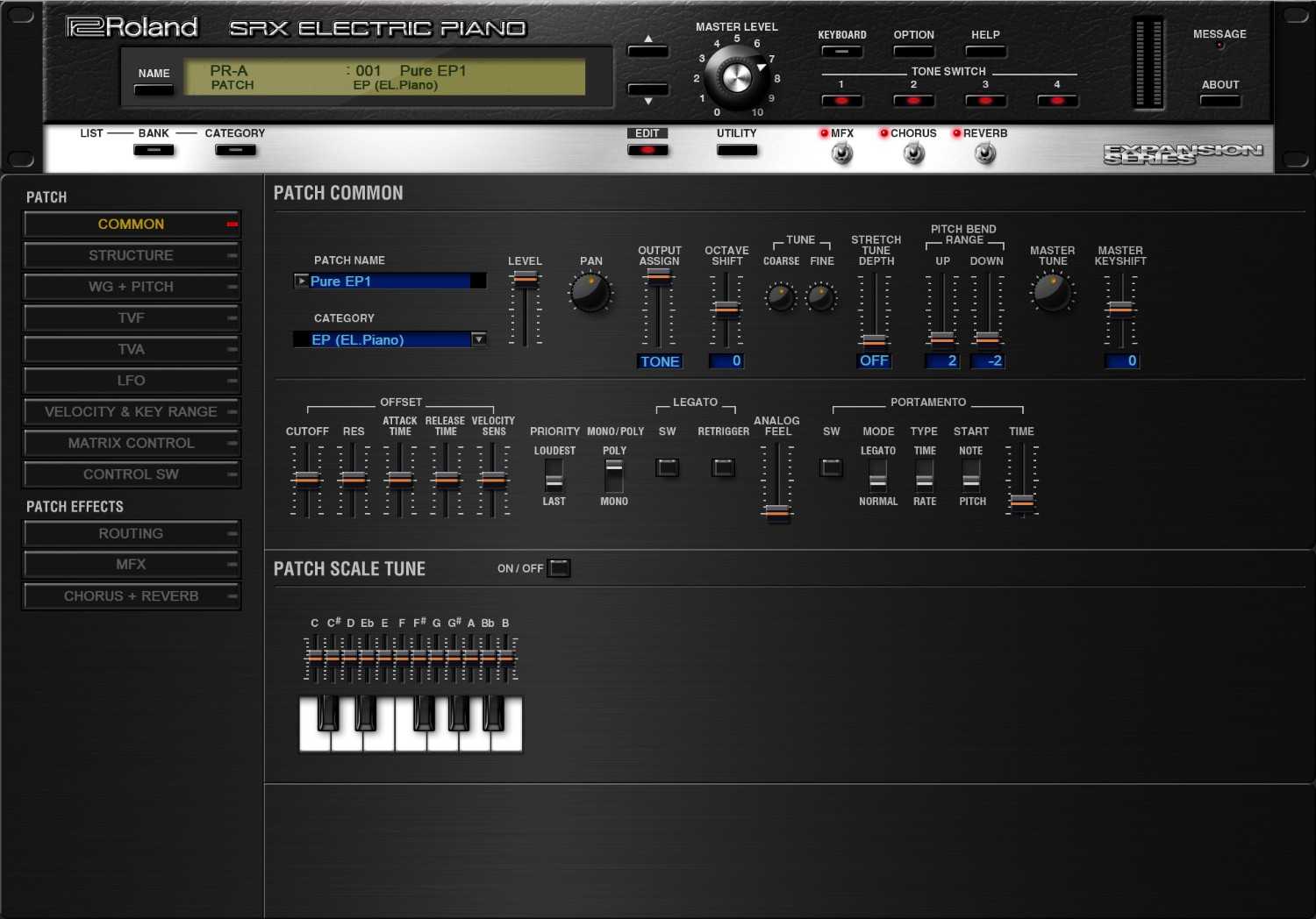
Task: Adjust the ANALOG FEEL slider
Action: (x=776, y=513)
